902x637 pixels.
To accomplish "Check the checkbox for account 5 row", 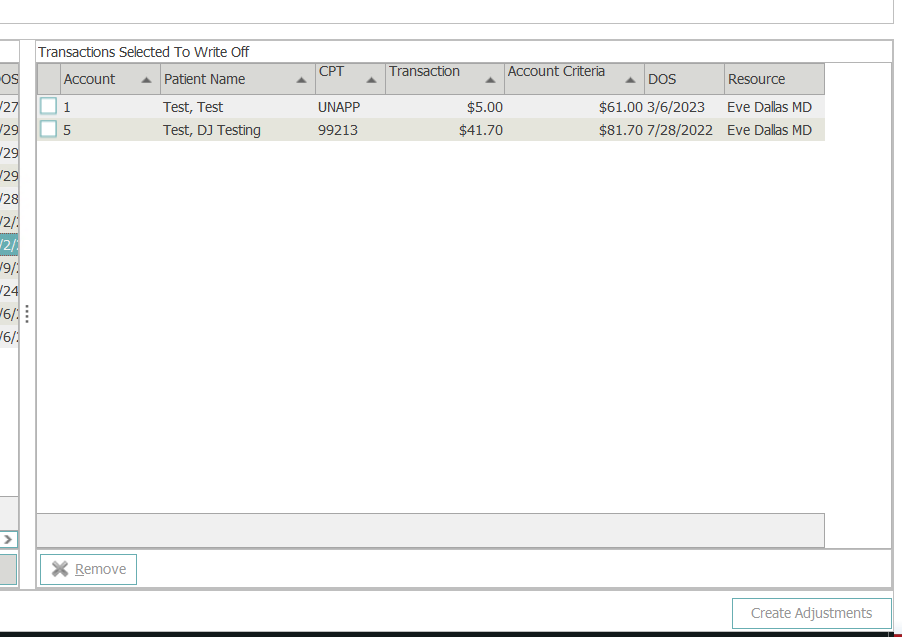I will (48, 129).
